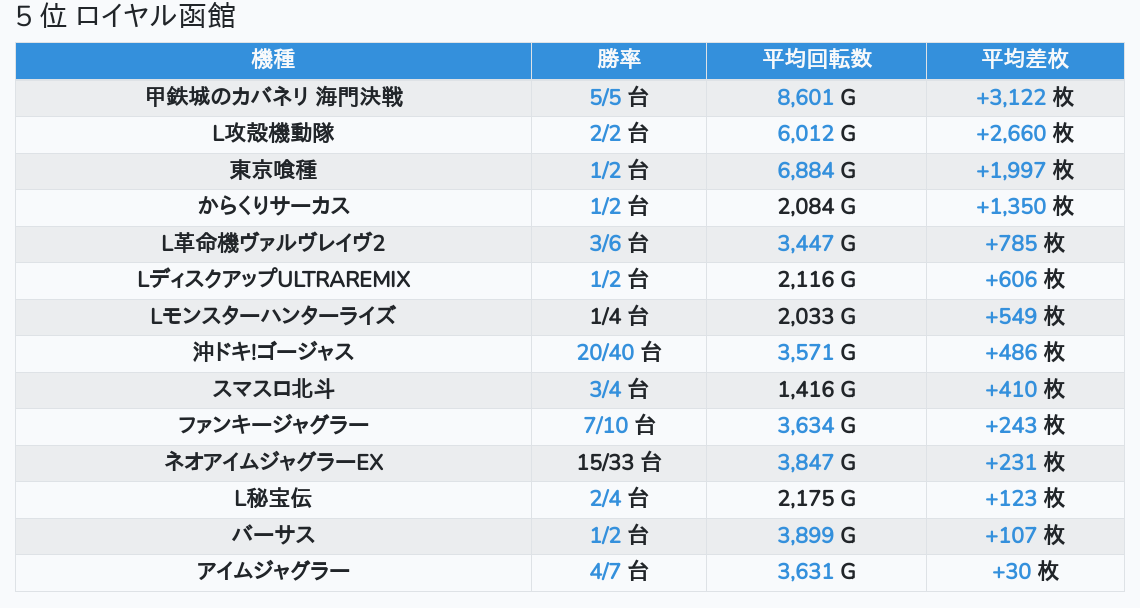This screenshot has width=1140, height=608.
Task: Select the ネオアイムジャグラーEX machine name
Action: pos(273,462)
